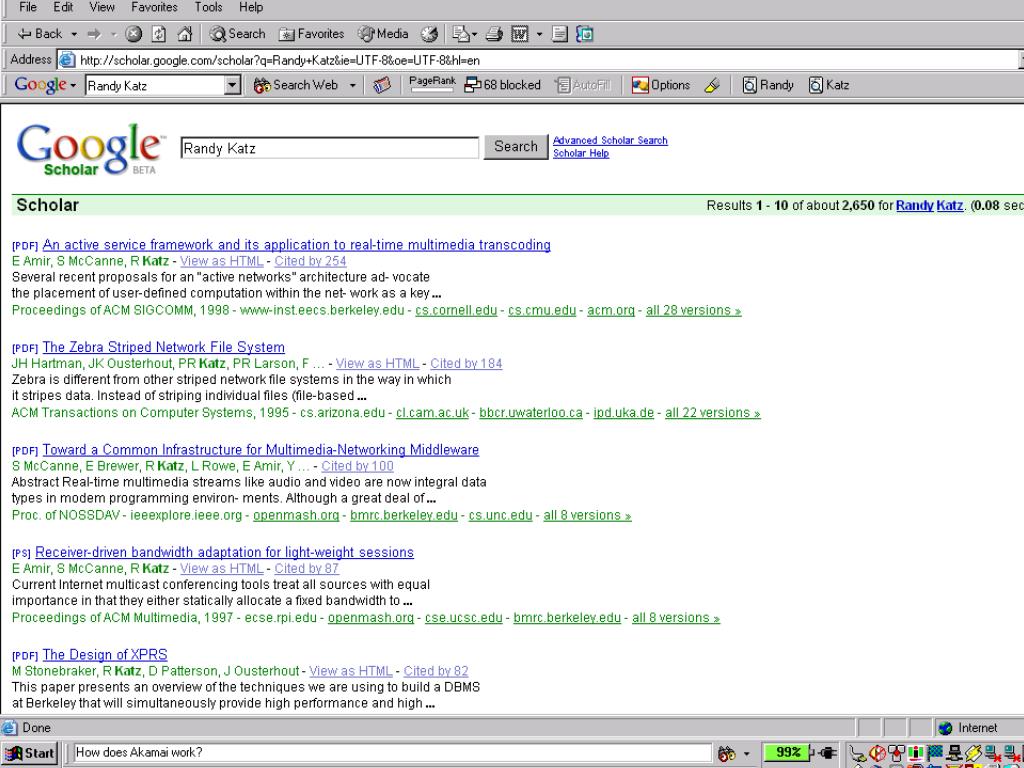Click the binoculars search icon on the taskbar
Screen dimensions: 1024x768
pyautogui.click(x=726, y=752)
